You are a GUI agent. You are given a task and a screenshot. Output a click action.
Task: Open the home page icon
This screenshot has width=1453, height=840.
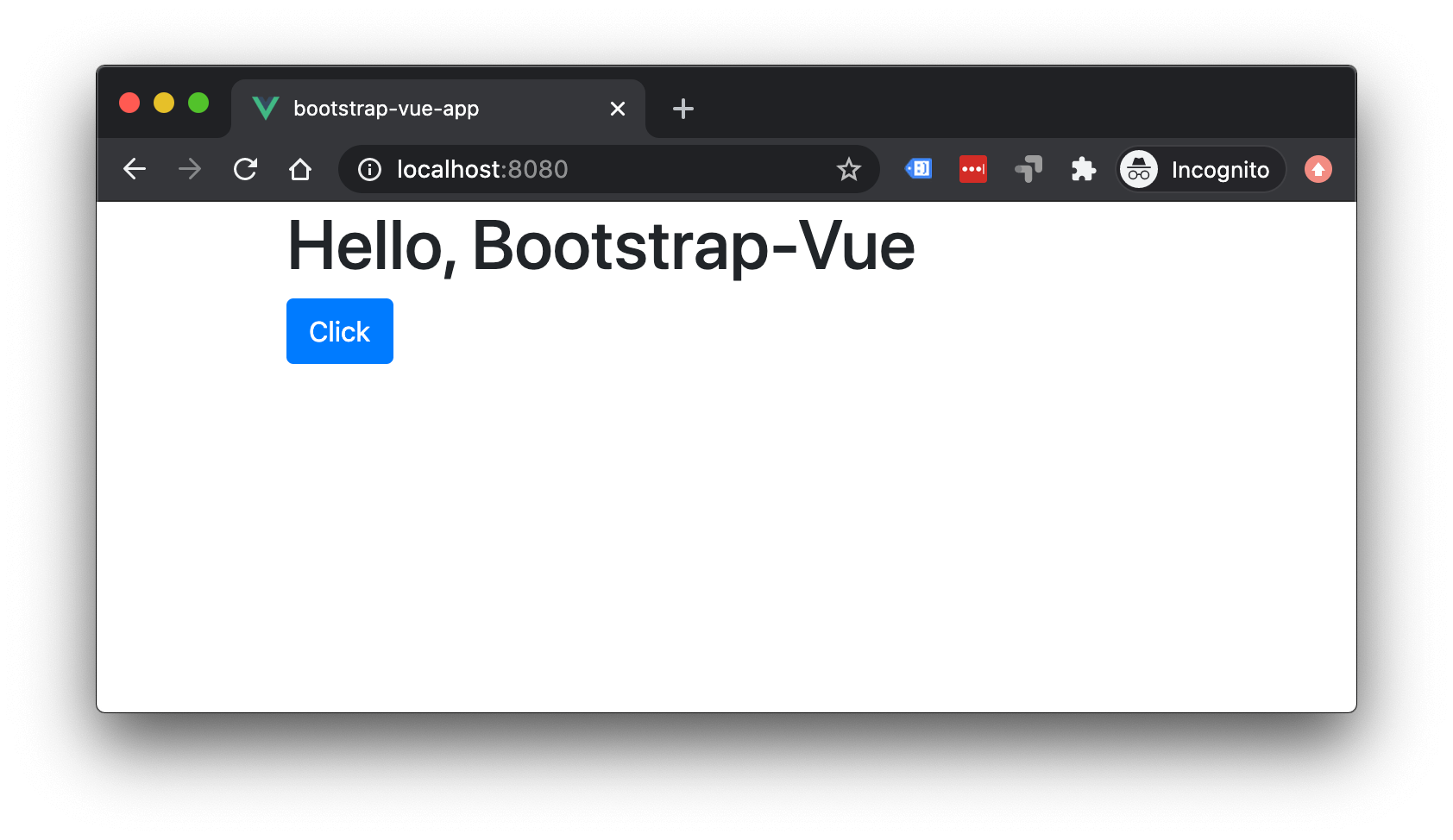pos(300,169)
